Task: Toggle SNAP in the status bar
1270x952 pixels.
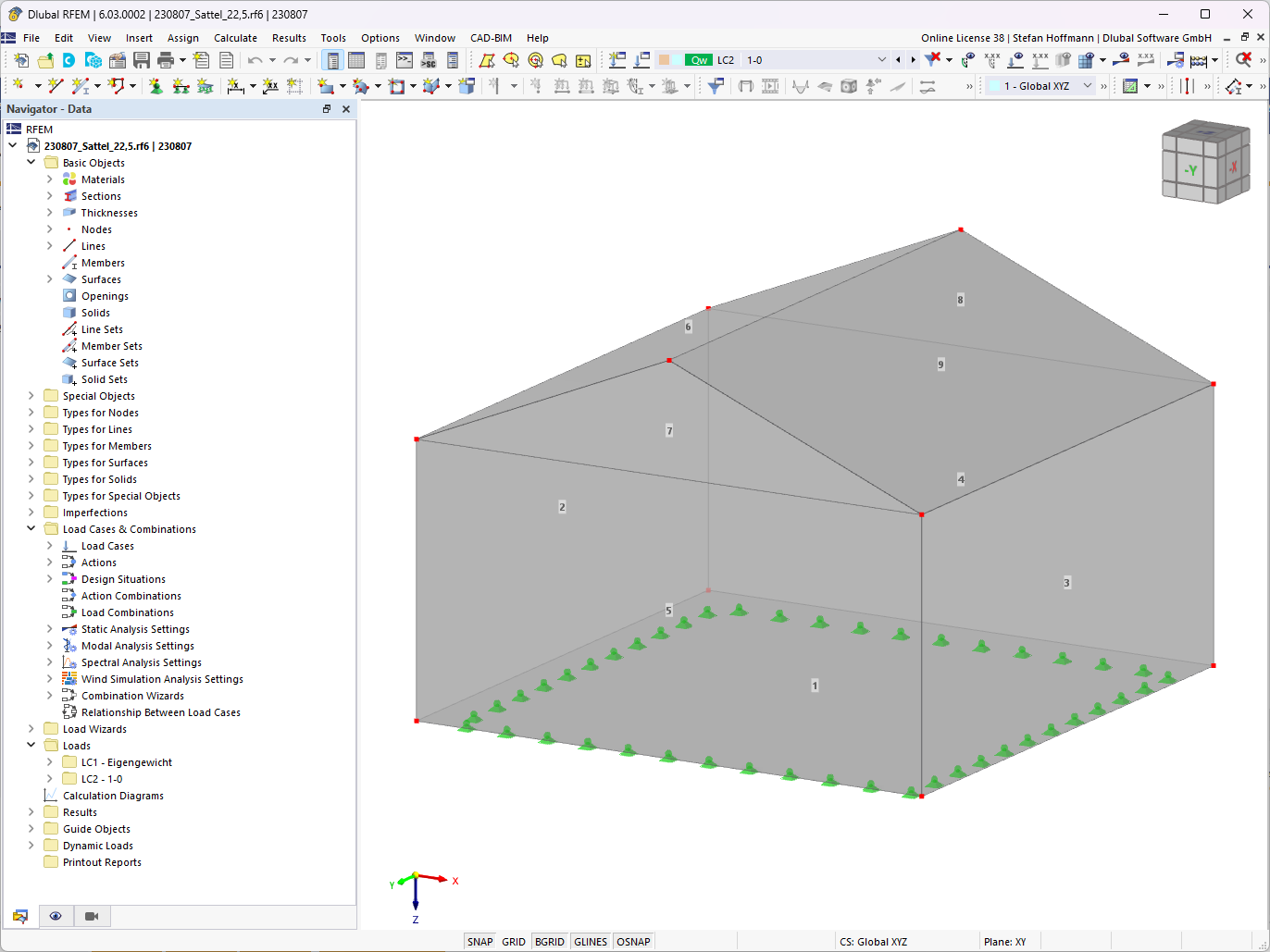Action: [x=479, y=941]
